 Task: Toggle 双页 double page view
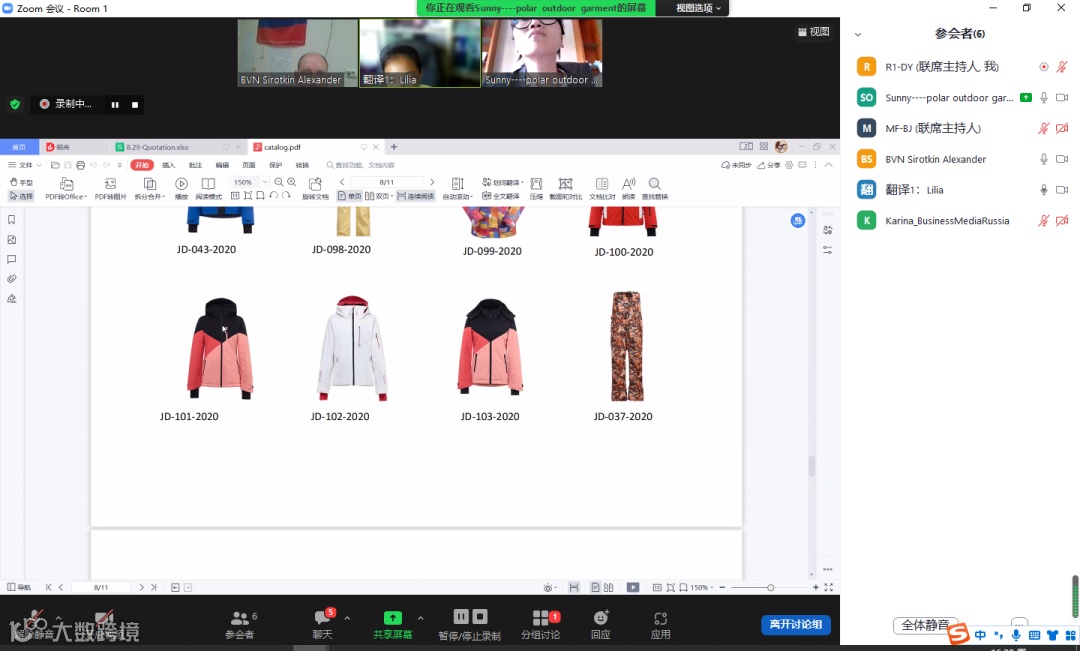coord(377,196)
